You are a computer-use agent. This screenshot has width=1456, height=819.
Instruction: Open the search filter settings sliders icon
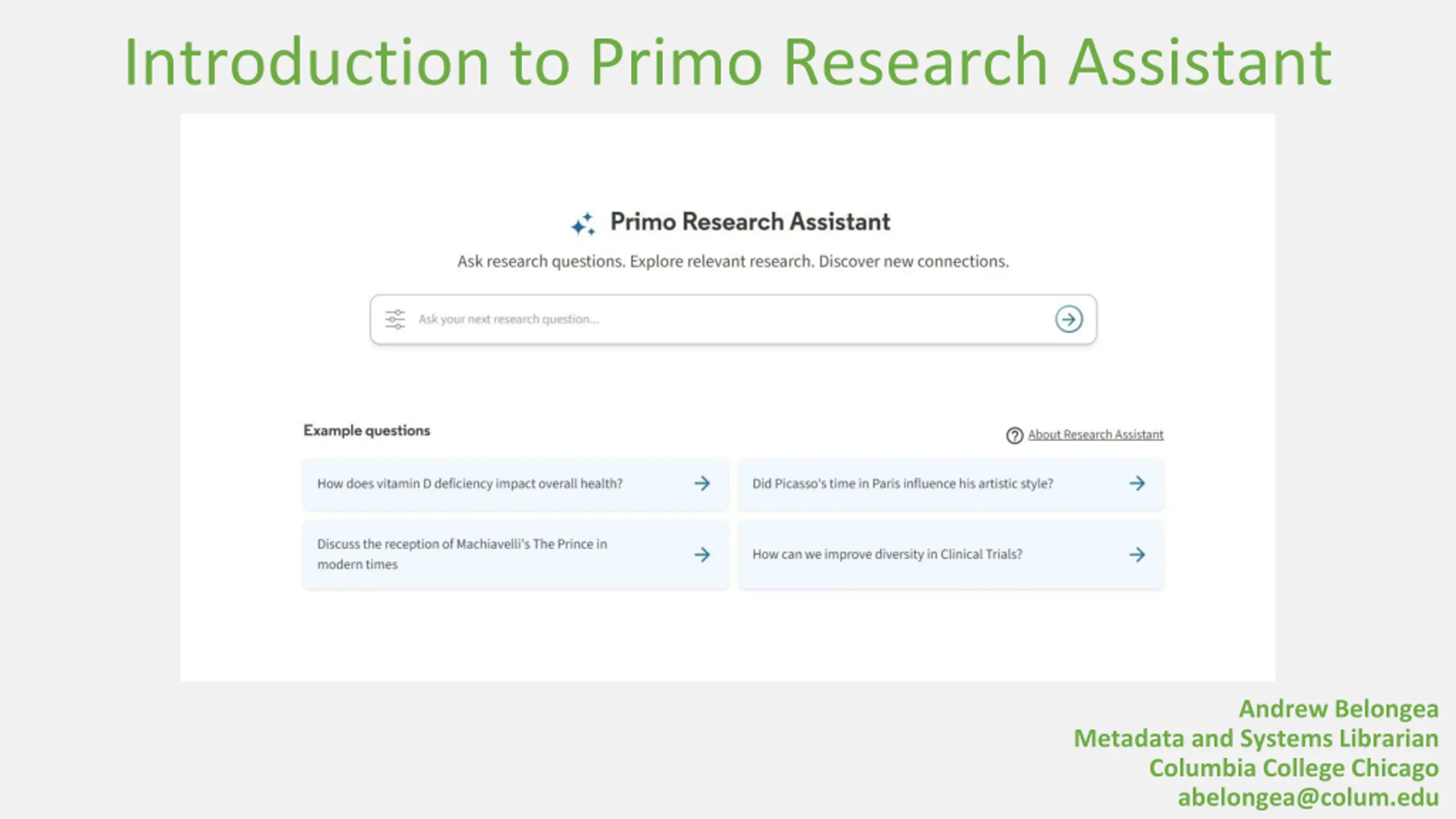coord(395,319)
